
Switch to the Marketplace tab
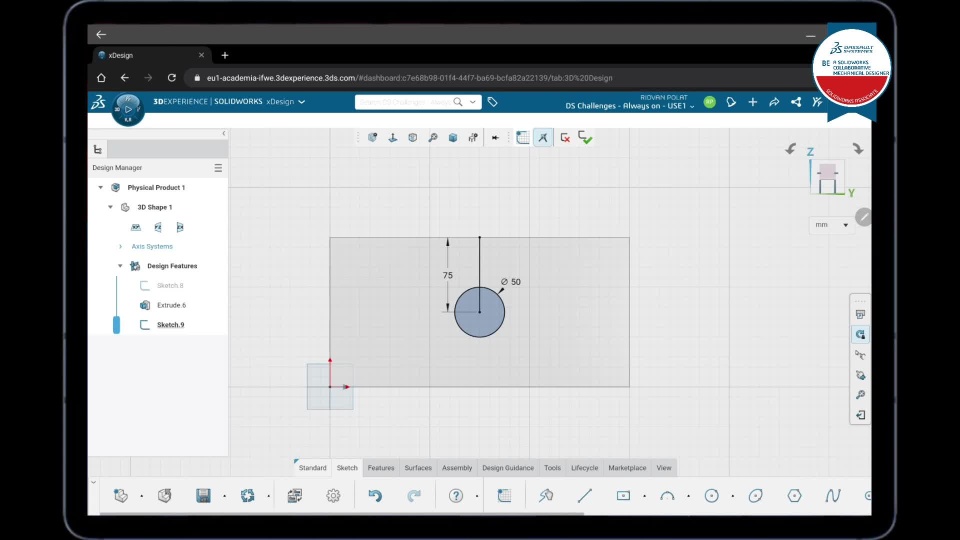coord(627,468)
